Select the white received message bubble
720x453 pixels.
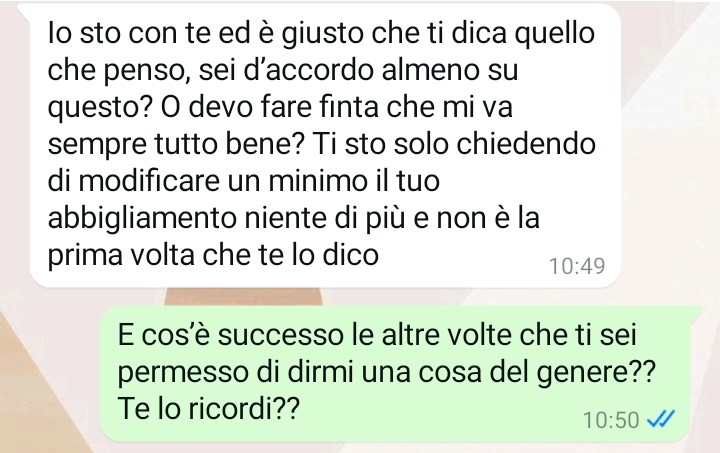325,146
